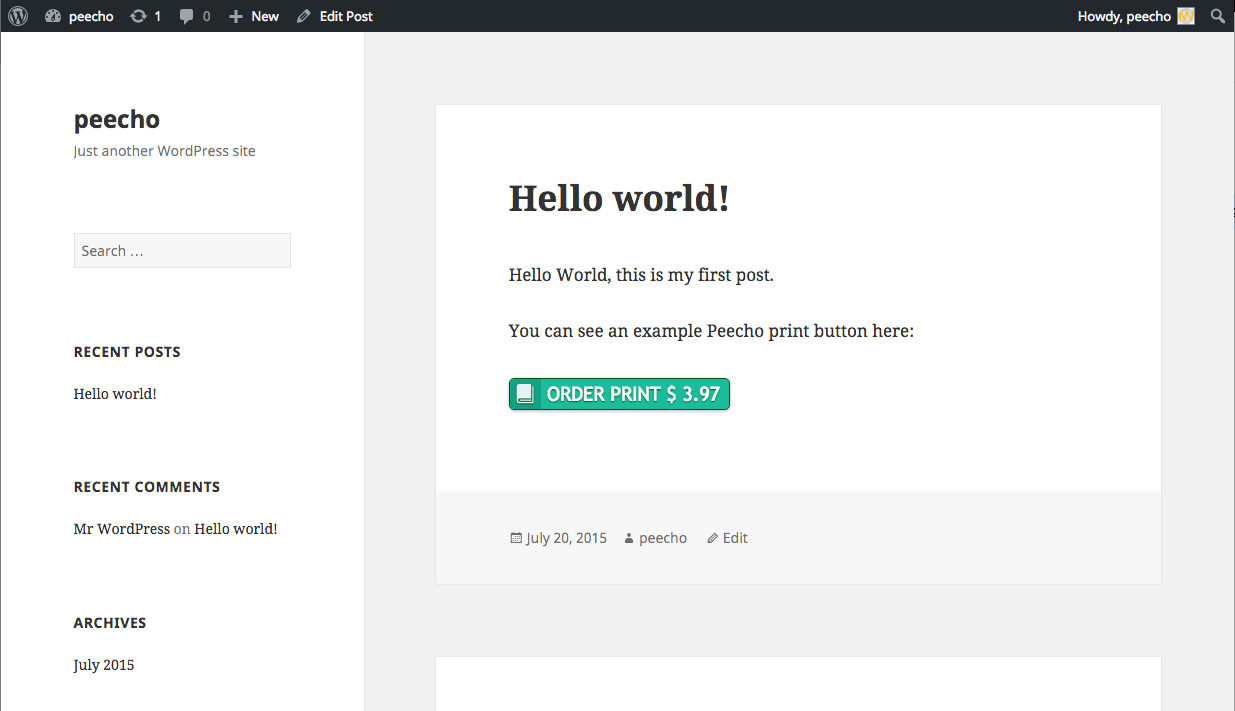This screenshot has width=1235, height=711.
Task: Open the New content menu
Action: [x=254, y=16]
